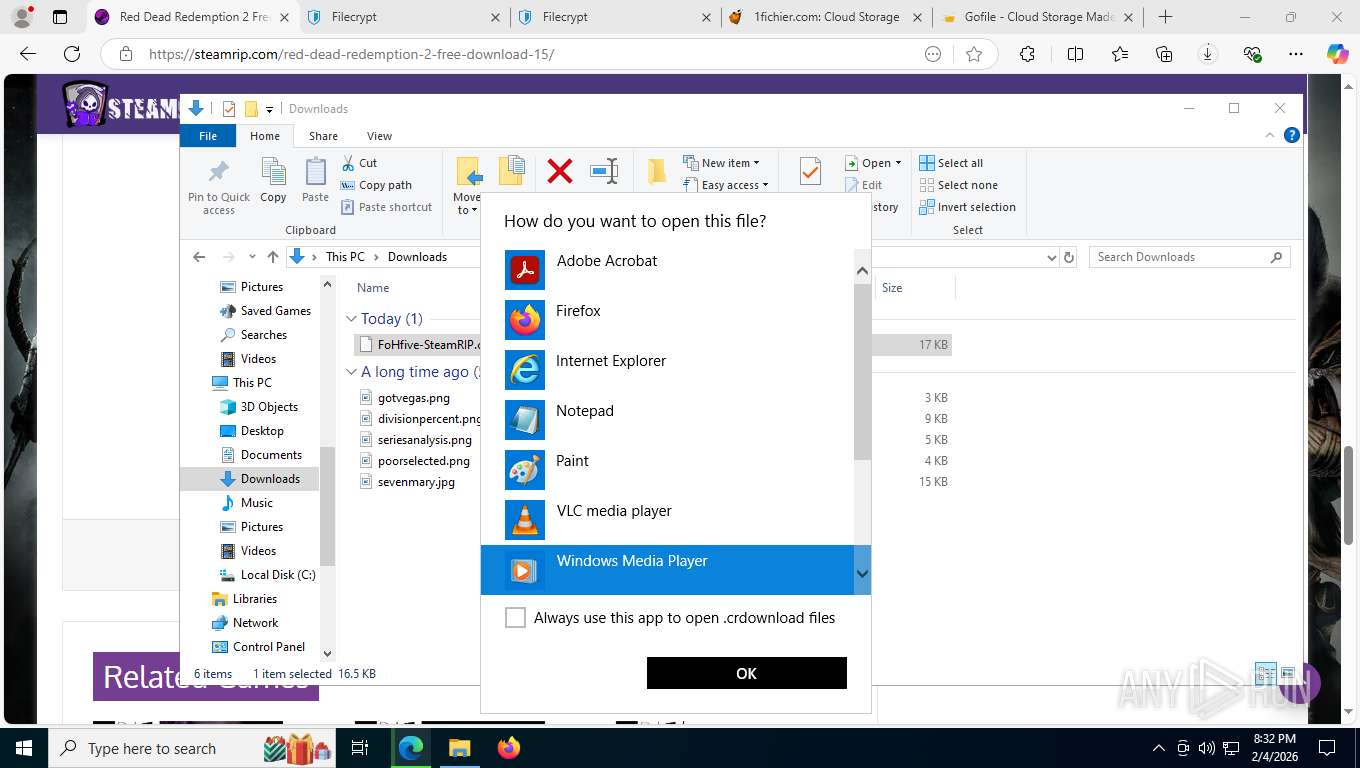Viewport: 1360px width, 768px height.
Task: Click the Search Downloads field
Action: tap(1189, 257)
